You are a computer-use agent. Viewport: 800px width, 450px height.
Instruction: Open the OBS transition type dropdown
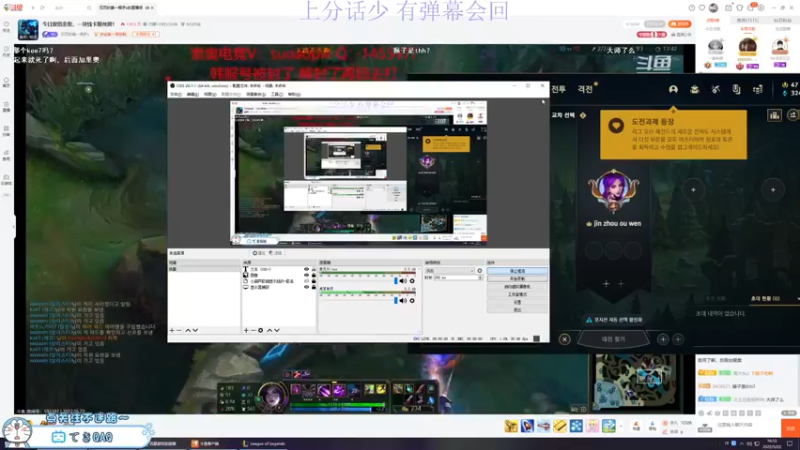(x=450, y=271)
